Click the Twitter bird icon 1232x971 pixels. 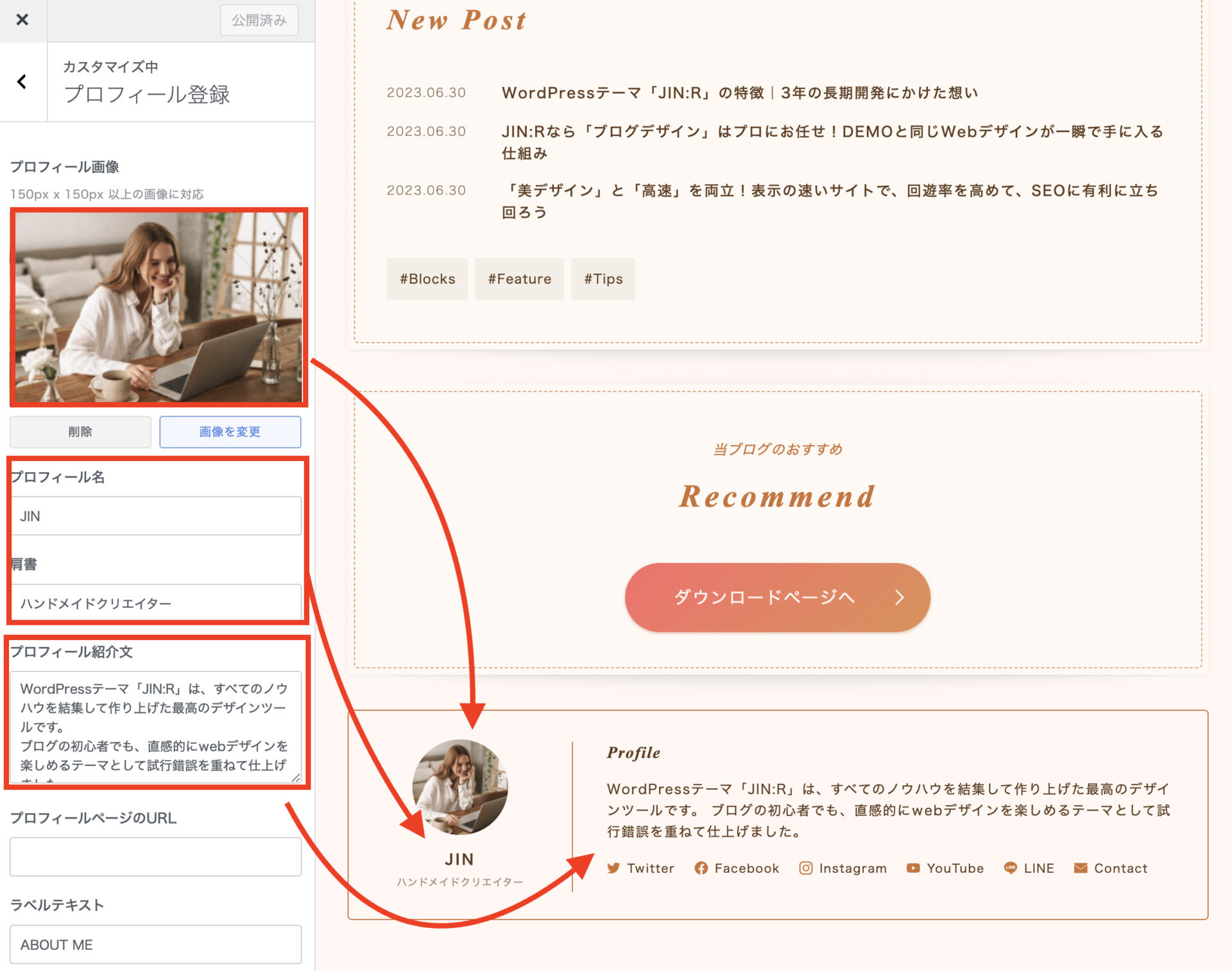(613, 868)
